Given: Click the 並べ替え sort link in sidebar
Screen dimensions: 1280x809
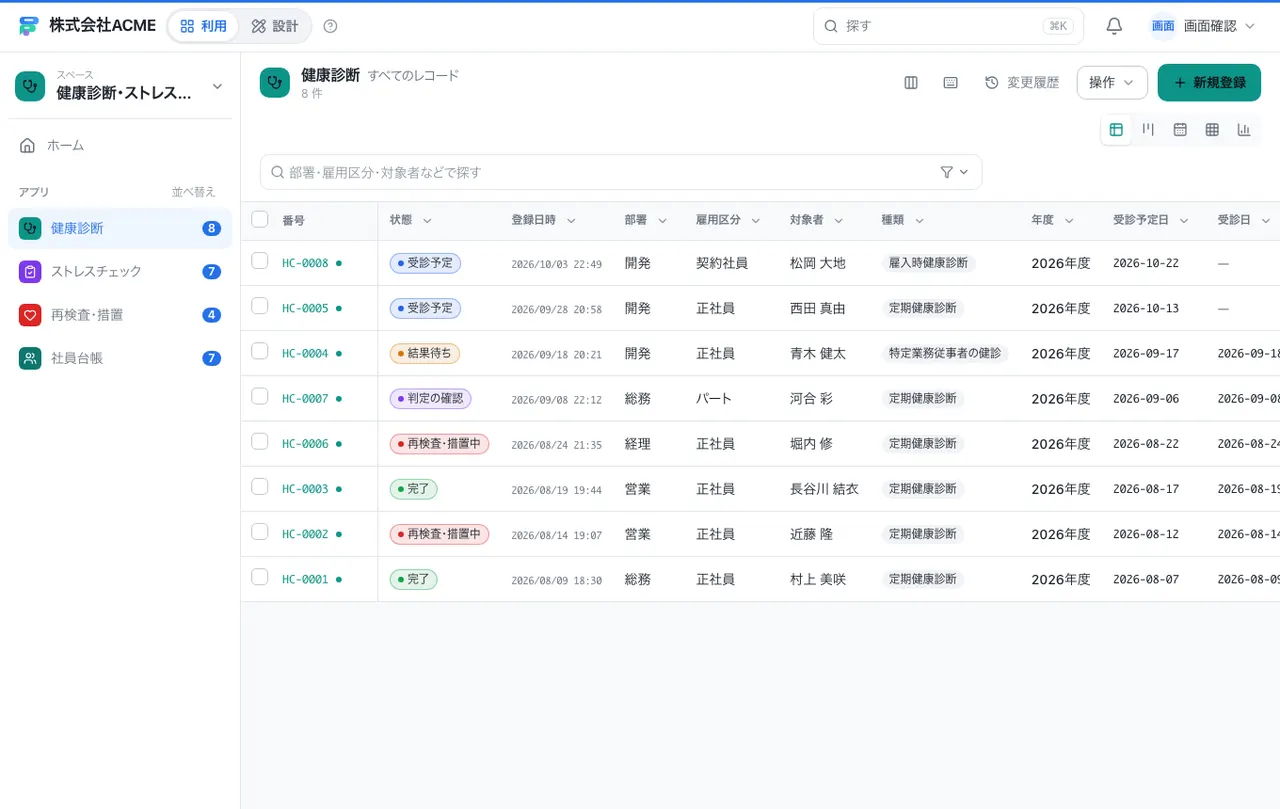Looking at the screenshot, I should click(x=193, y=192).
